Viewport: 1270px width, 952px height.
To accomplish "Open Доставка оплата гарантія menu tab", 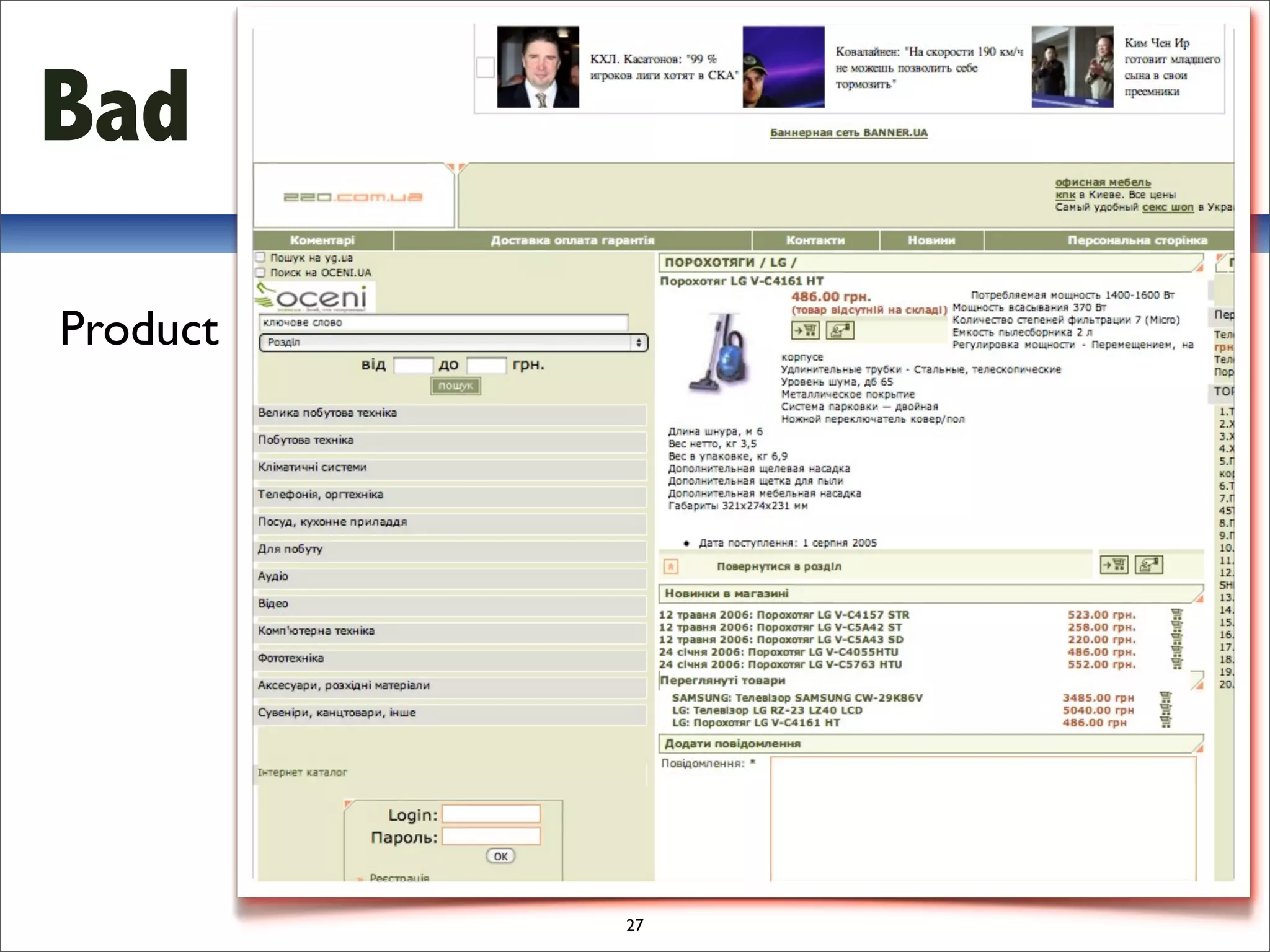I will click(572, 240).
